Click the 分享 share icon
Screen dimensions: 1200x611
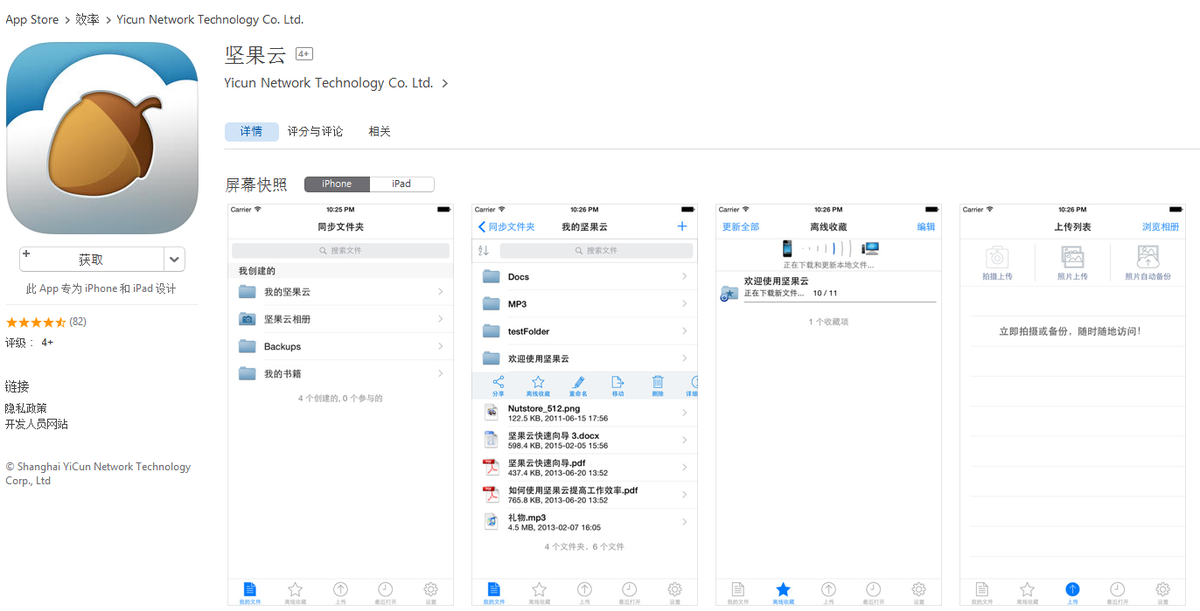498,382
